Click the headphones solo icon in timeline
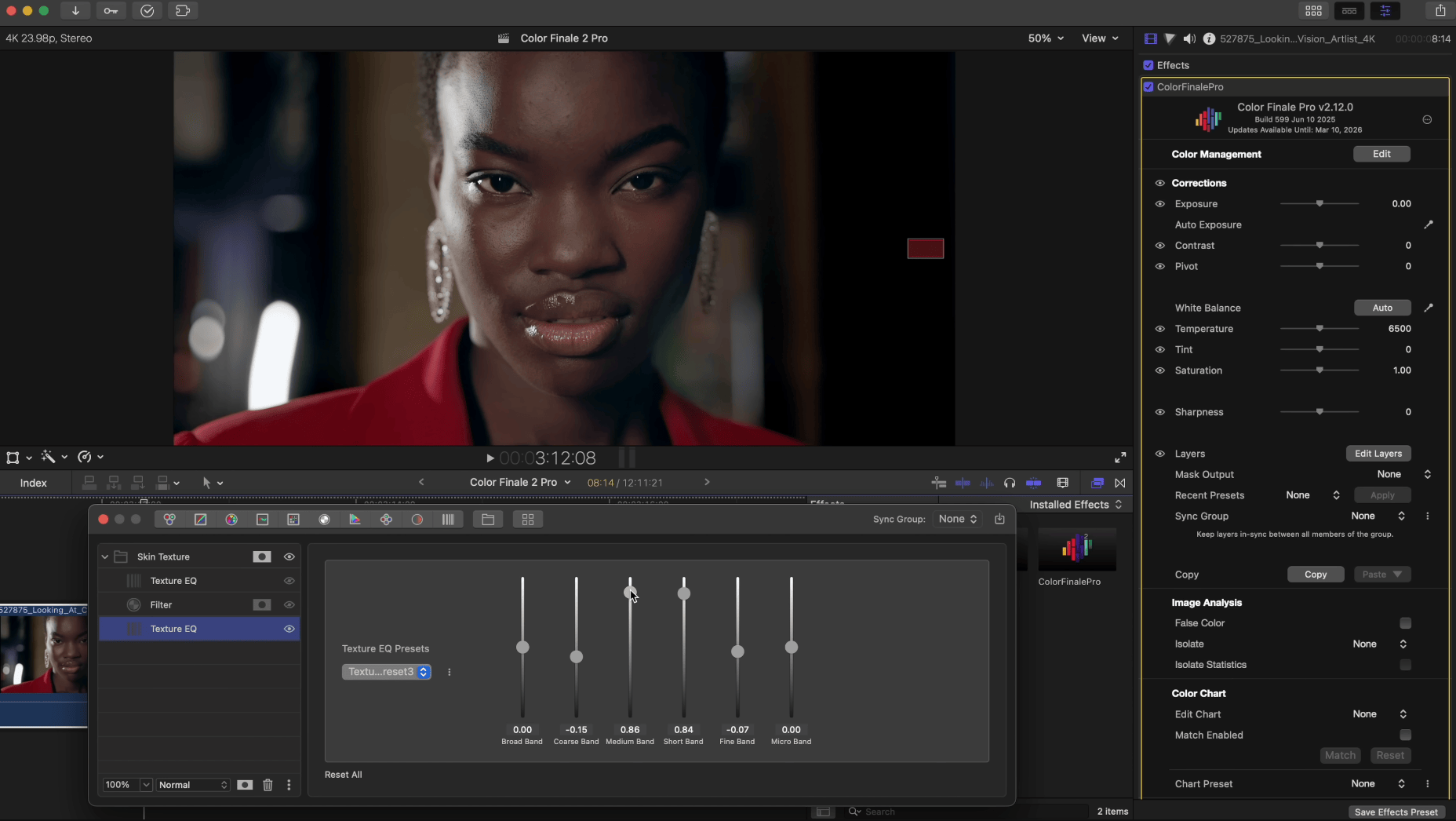Viewport: 1456px width, 821px height. click(x=1010, y=483)
